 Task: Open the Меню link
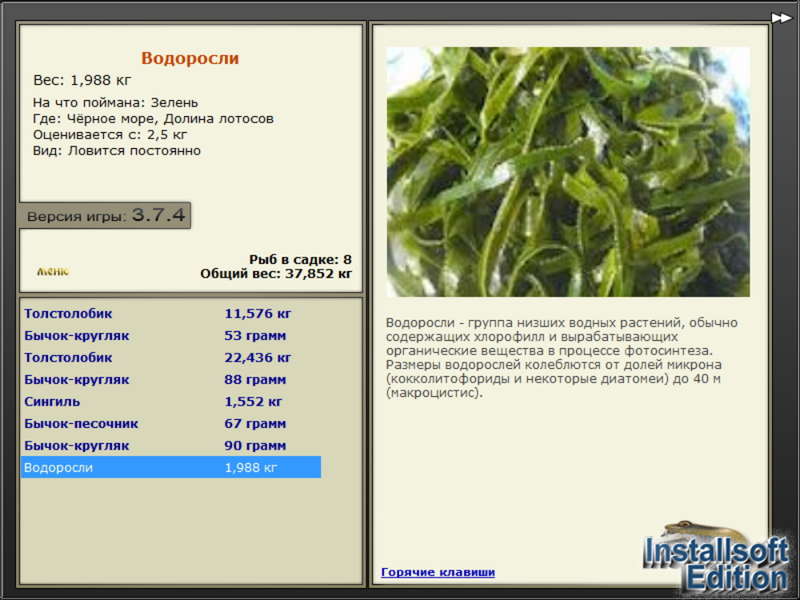click(53, 271)
